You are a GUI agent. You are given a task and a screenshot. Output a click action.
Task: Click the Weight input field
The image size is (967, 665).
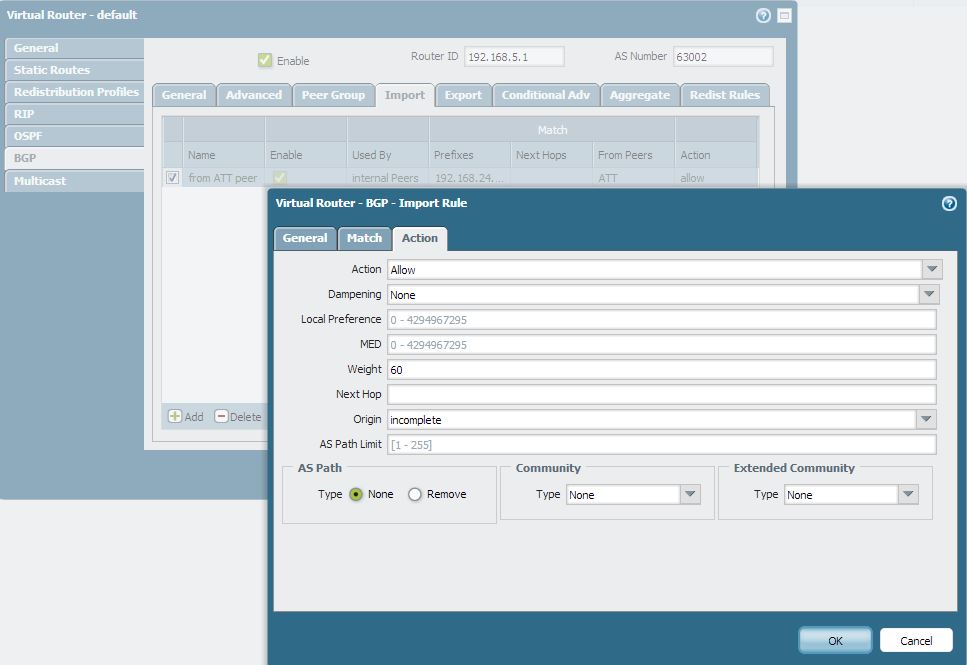(661, 369)
